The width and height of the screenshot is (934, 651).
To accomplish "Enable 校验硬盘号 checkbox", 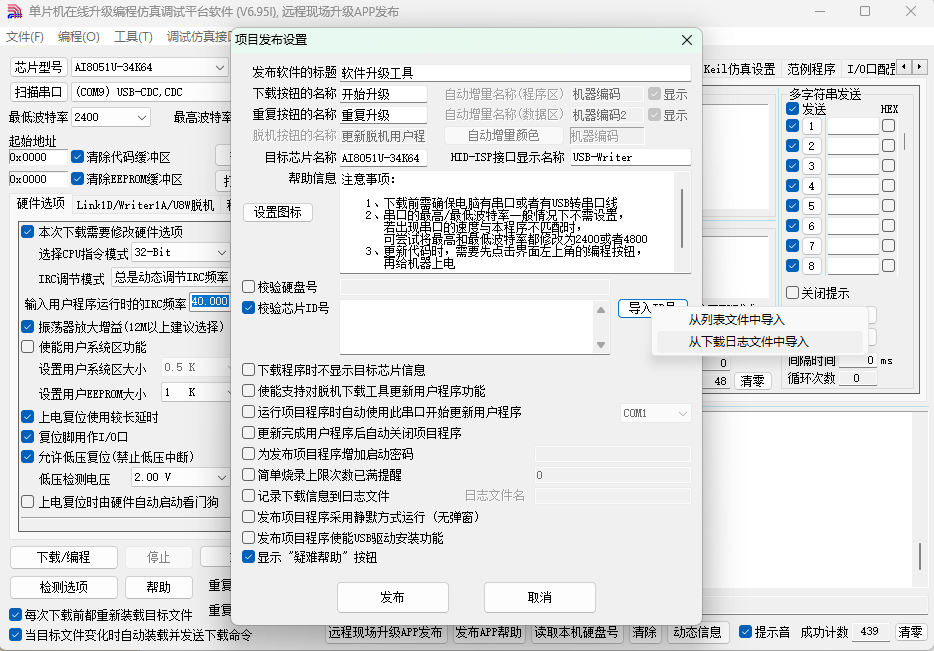I will [249, 286].
